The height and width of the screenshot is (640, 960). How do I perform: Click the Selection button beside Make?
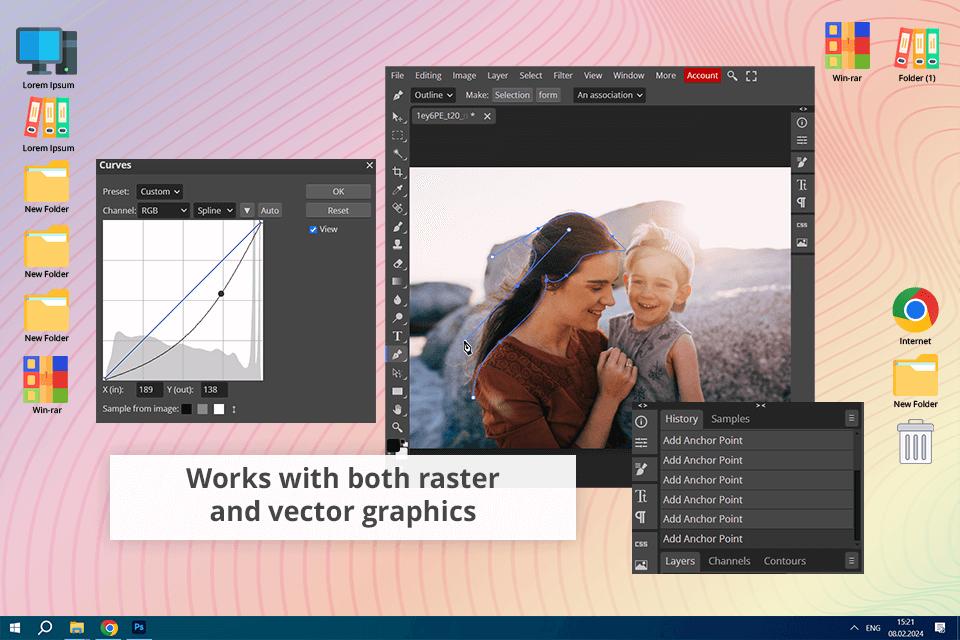coord(512,95)
